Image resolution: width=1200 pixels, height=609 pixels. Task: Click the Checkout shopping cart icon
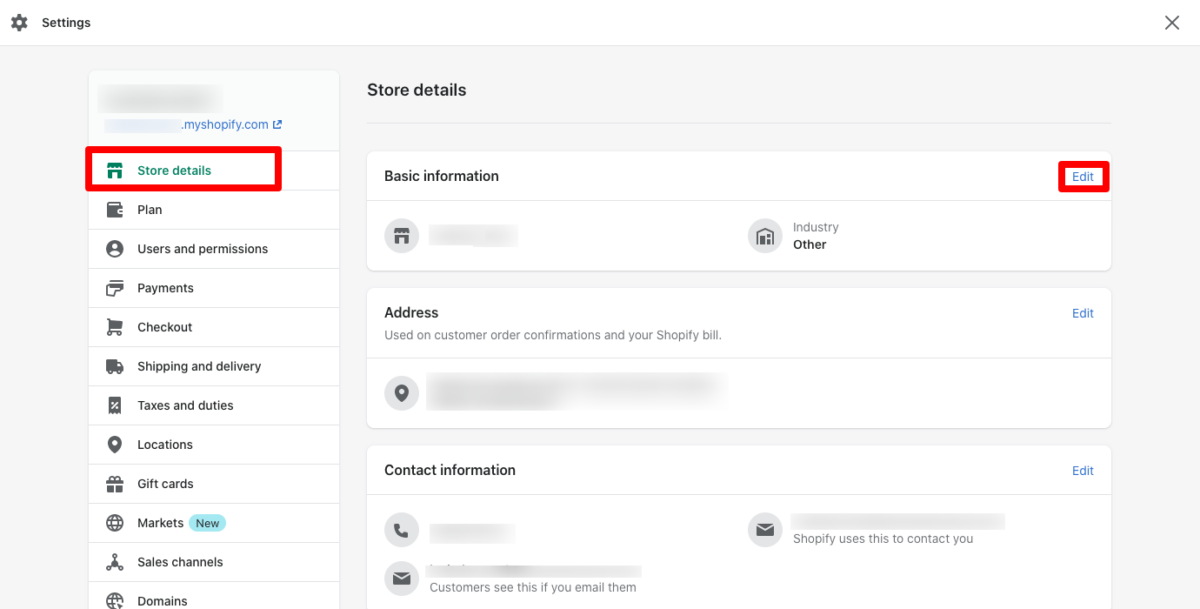115,327
